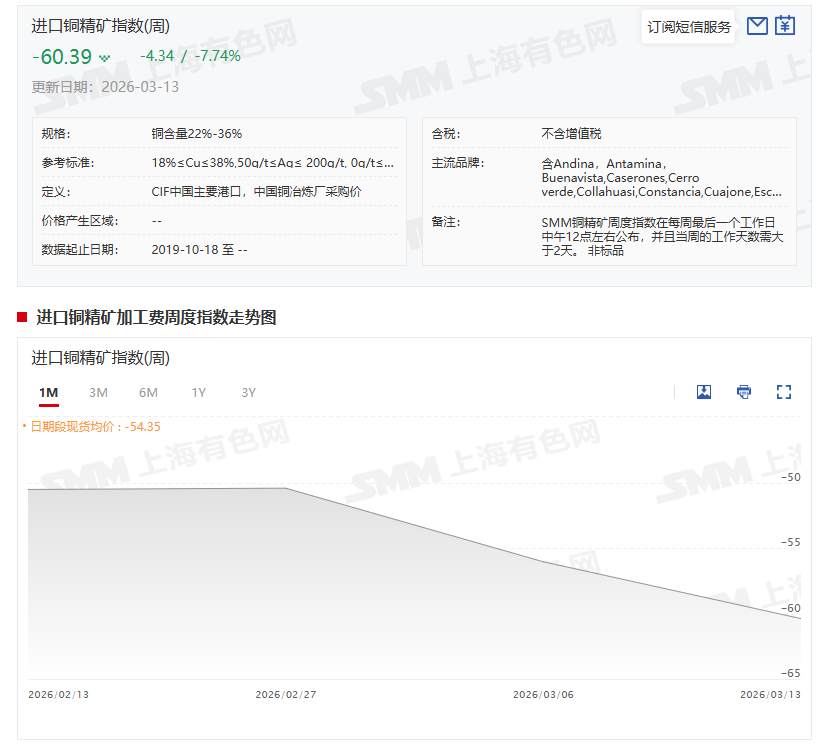The width and height of the screenshot is (816, 748).
Task: Click the calendar price icon beside the envelope
Action: pos(785,26)
